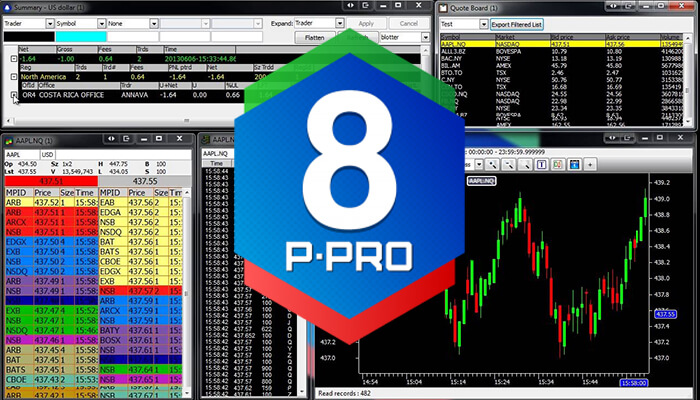
Task: Click the AAPL.NQ Level 2 window title icon
Action: (9, 141)
